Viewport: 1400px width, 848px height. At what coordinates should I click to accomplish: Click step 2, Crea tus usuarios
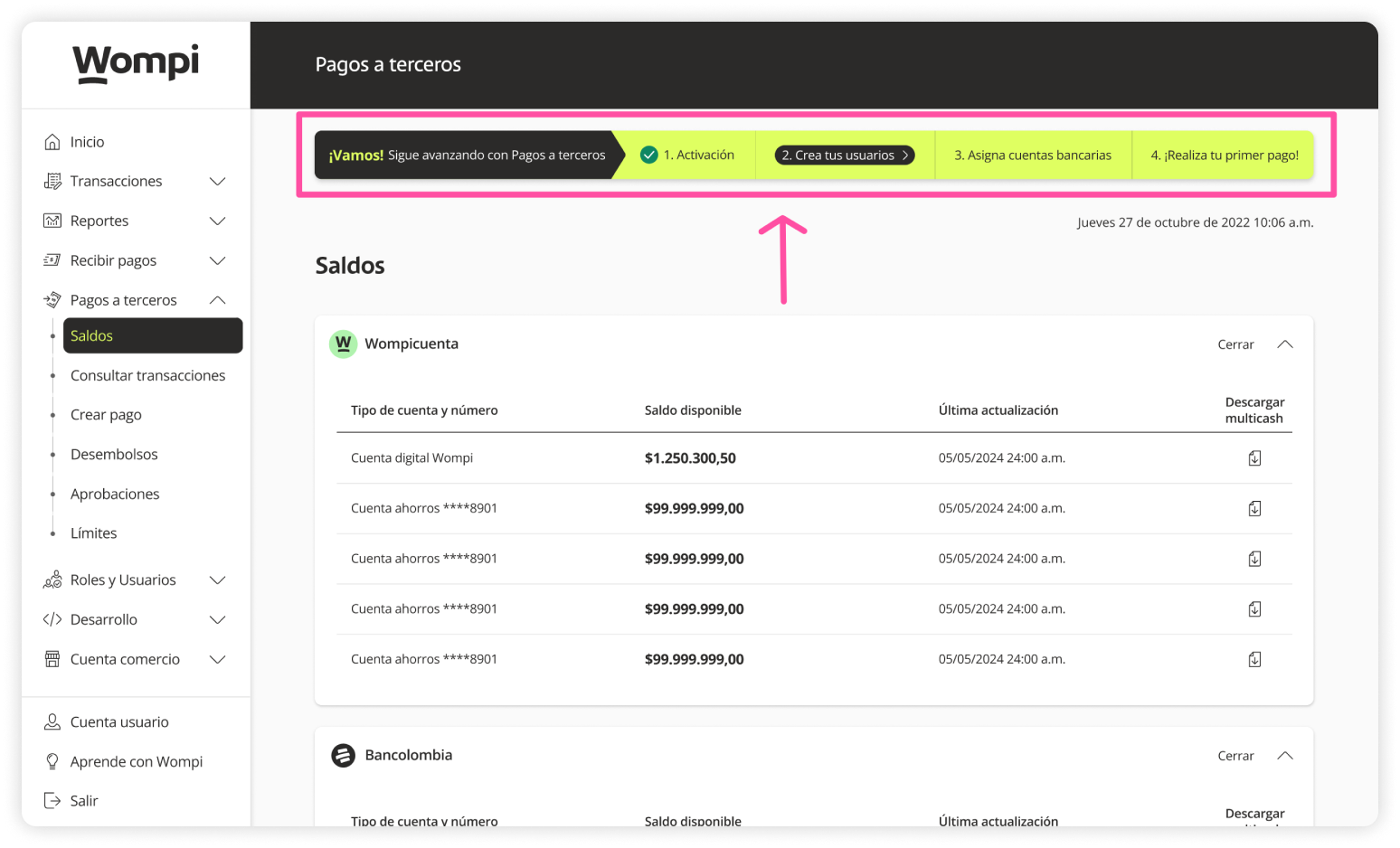843,155
